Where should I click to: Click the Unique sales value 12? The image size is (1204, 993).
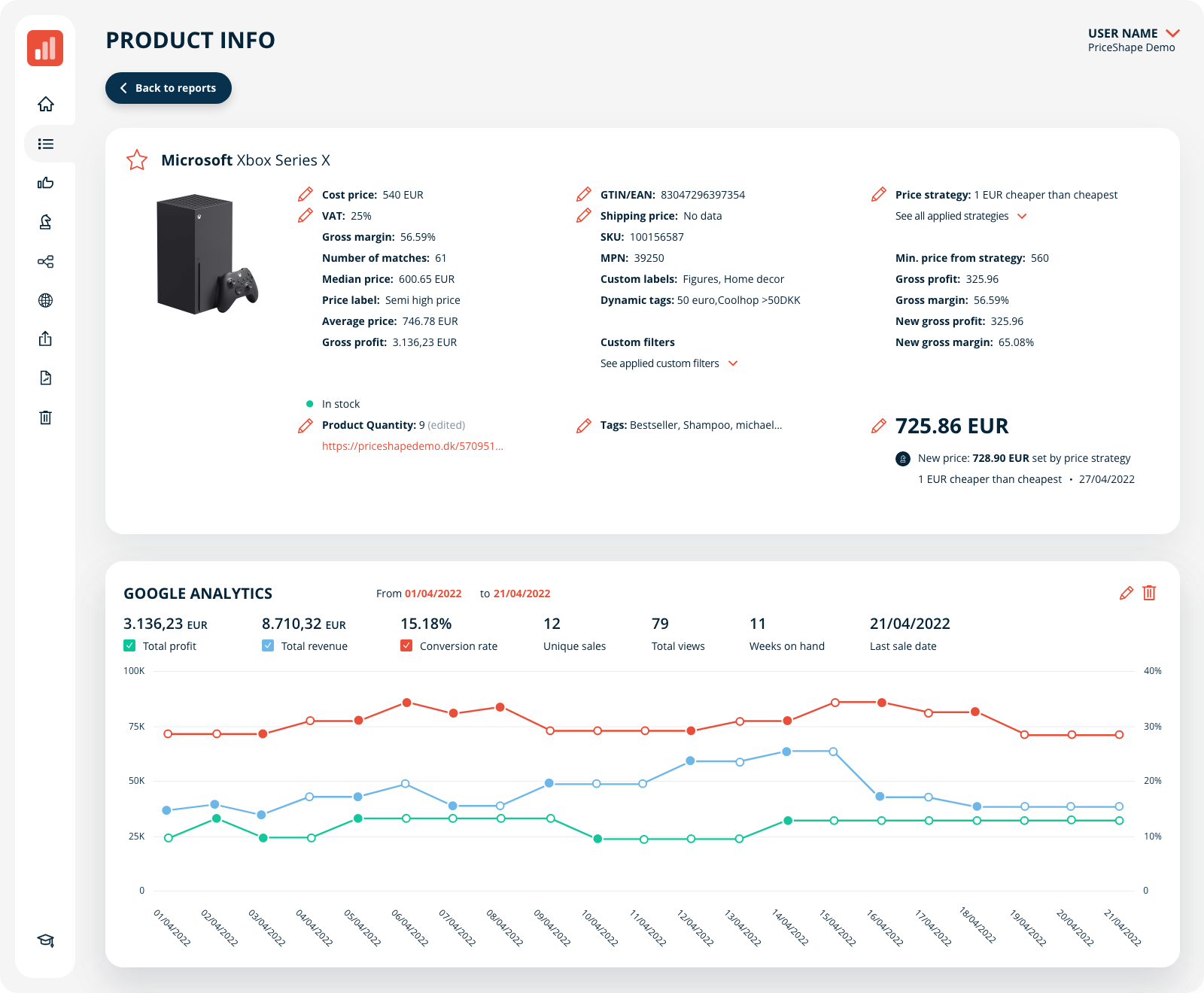pyautogui.click(x=552, y=624)
